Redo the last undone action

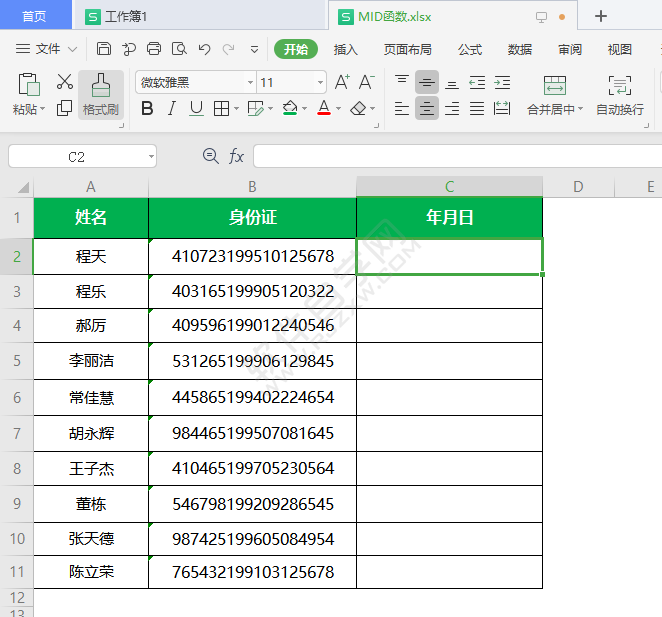228,49
